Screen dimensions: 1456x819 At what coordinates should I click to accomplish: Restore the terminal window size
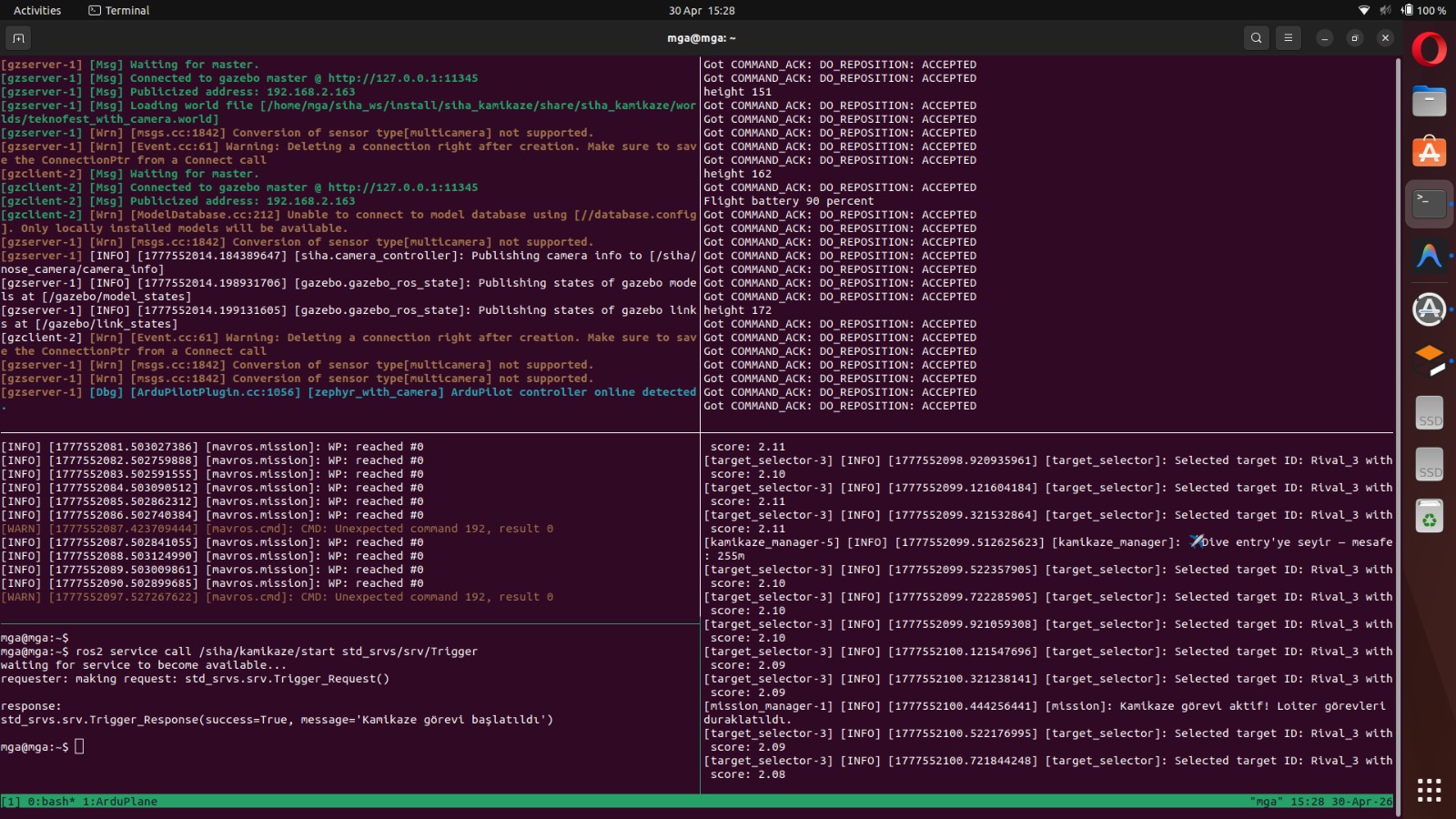click(1354, 38)
